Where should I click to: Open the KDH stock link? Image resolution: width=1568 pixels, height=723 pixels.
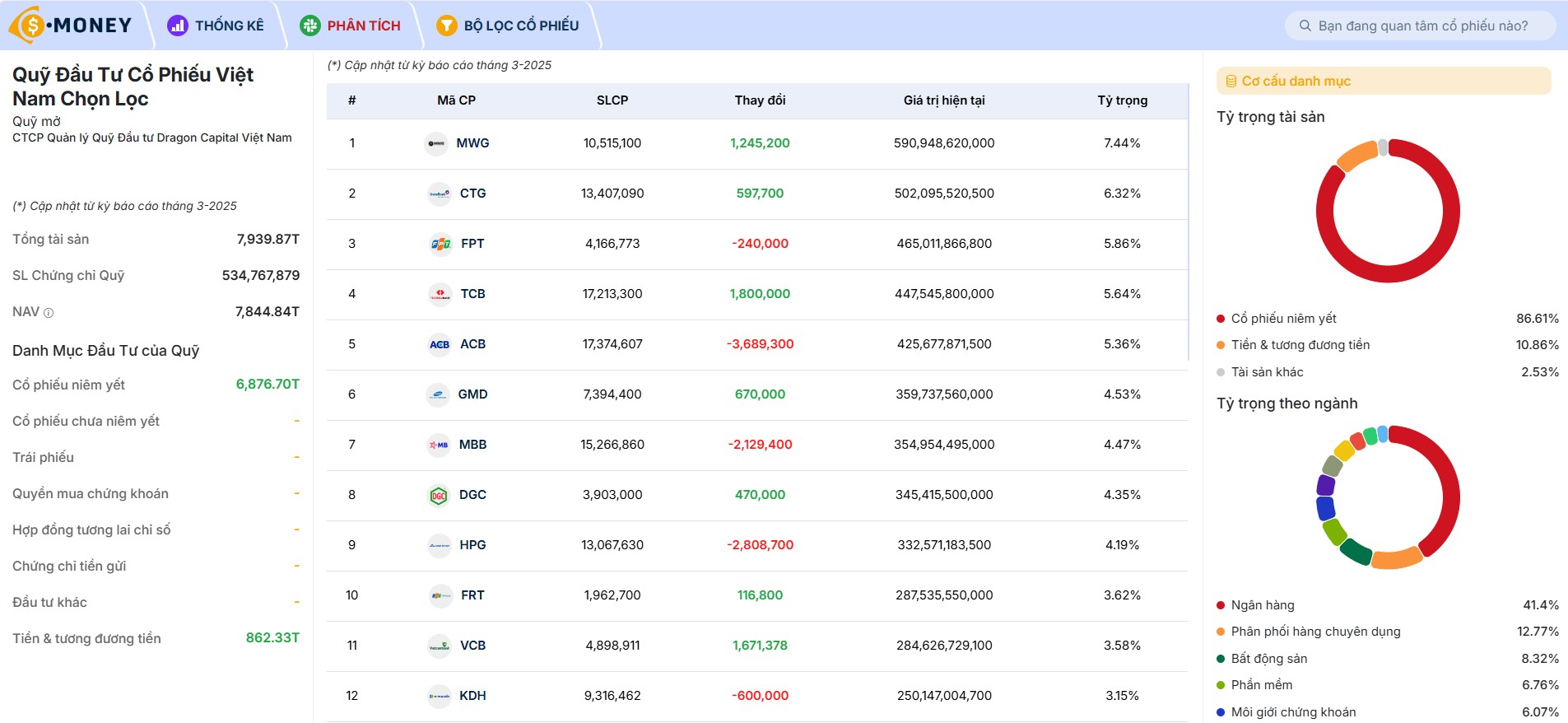coord(472,696)
